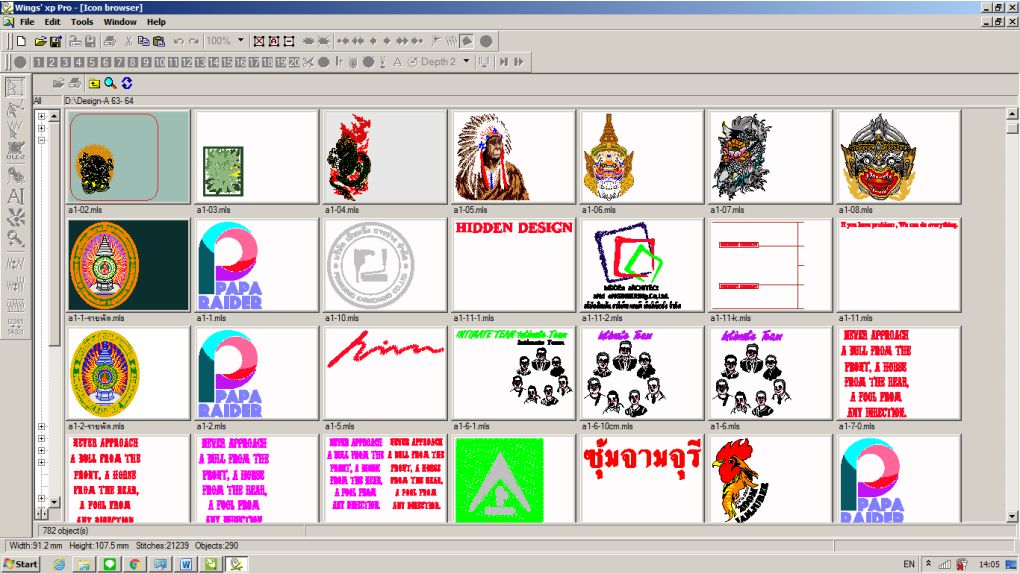This screenshot has height=574, width=1020.
Task: Click the yellow up-folder icon
Action: [93, 83]
